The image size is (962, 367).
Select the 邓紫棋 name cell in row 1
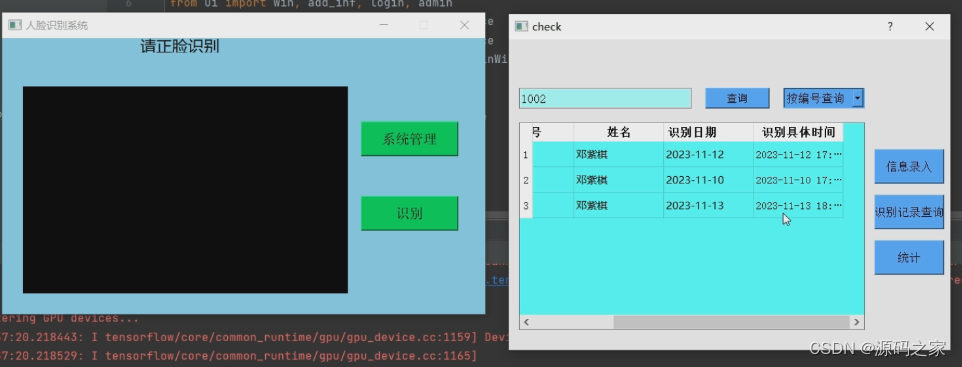tap(618, 155)
